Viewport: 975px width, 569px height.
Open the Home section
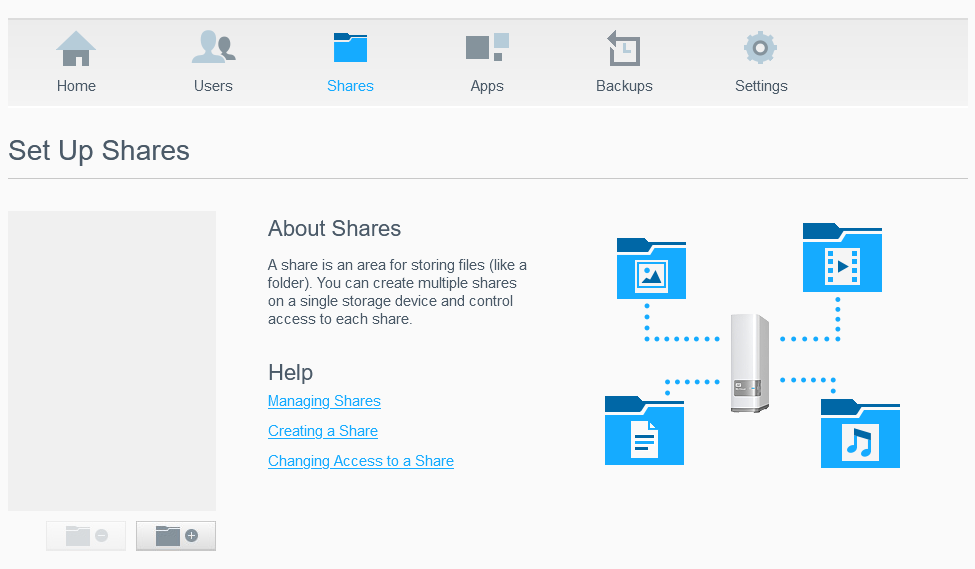point(76,62)
